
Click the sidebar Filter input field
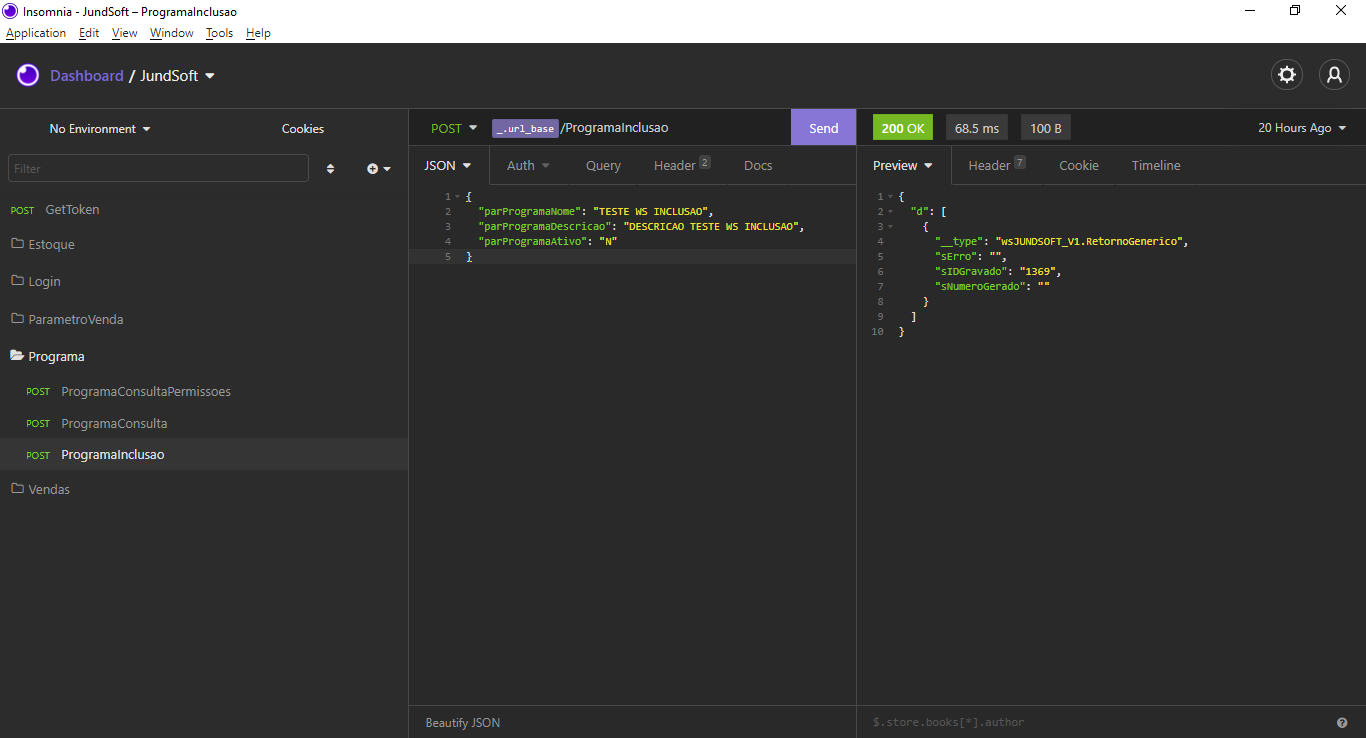pyautogui.click(x=158, y=168)
